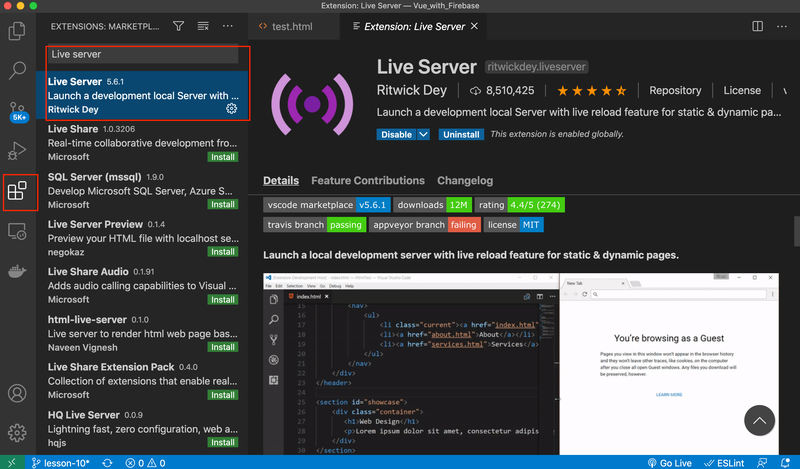Click the 8,510,425 install count
This screenshot has height=469, width=800.
[503, 90]
